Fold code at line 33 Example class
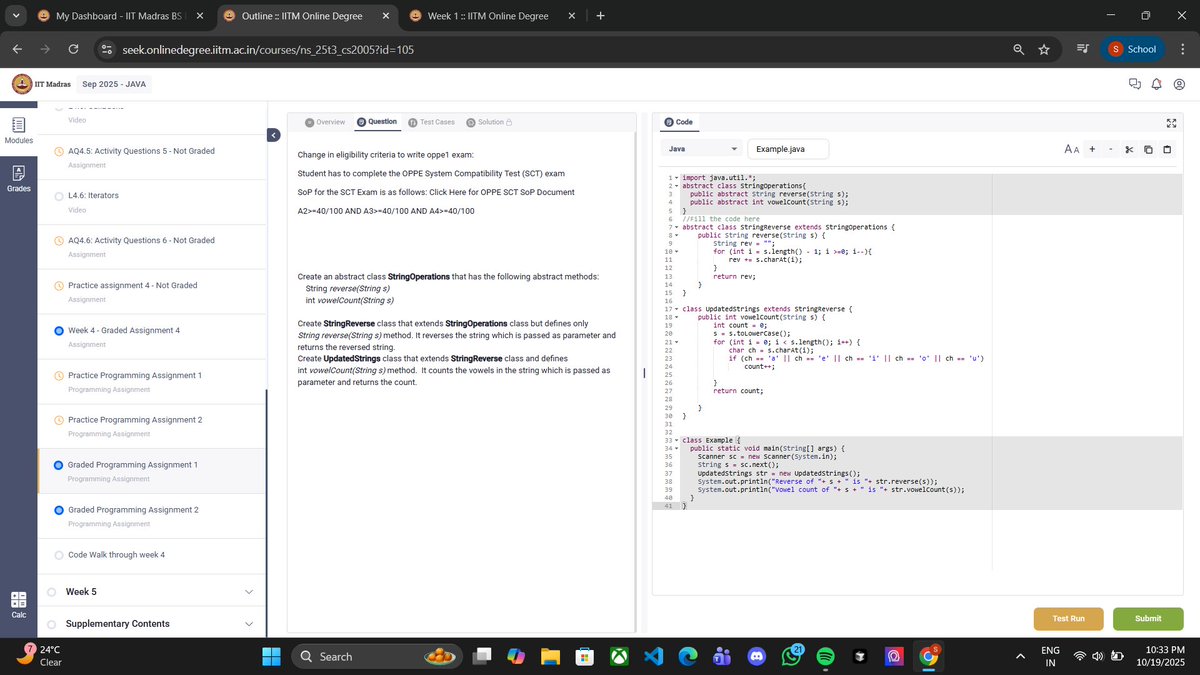 coord(677,440)
